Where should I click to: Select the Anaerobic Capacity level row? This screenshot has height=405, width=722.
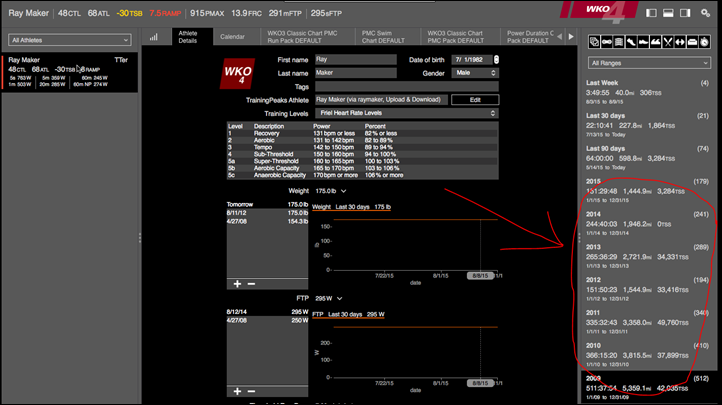point(362,175)
